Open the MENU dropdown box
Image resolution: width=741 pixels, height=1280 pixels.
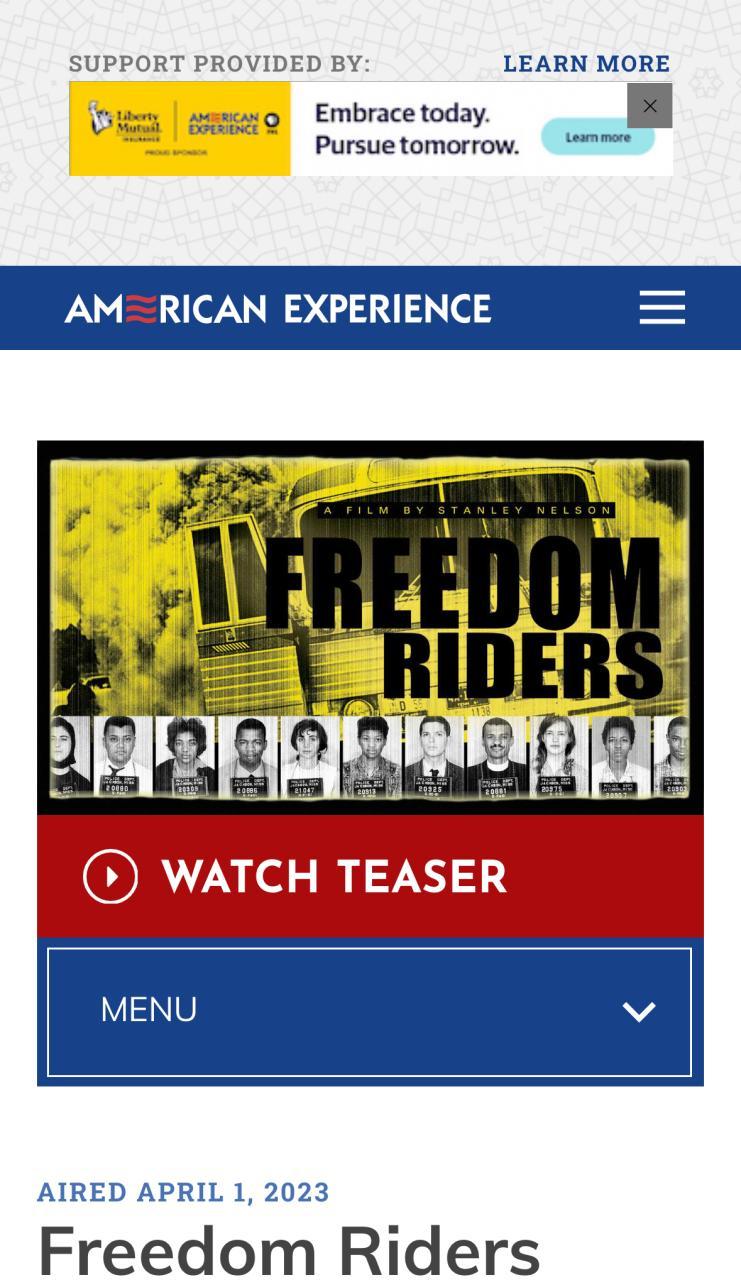[x=369, y=1012]
